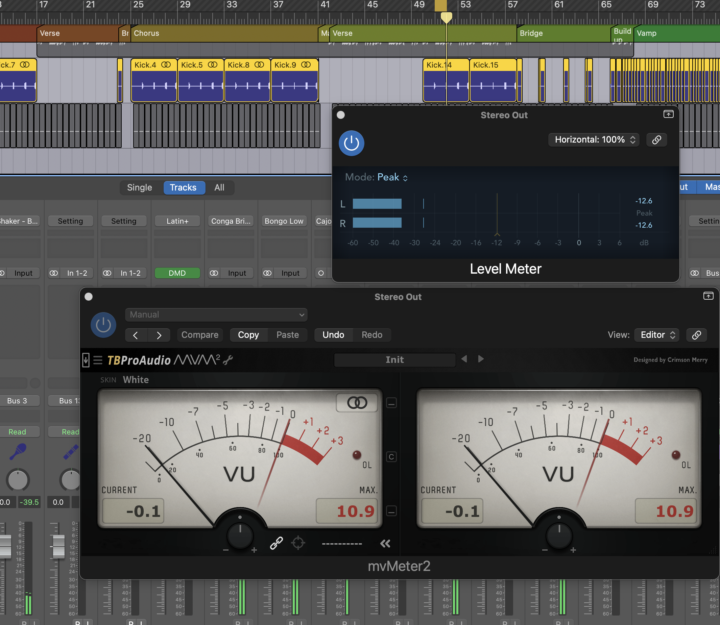Open the Conga Bri... channel setting
720x625 pixels.
[x=231, y=221]
